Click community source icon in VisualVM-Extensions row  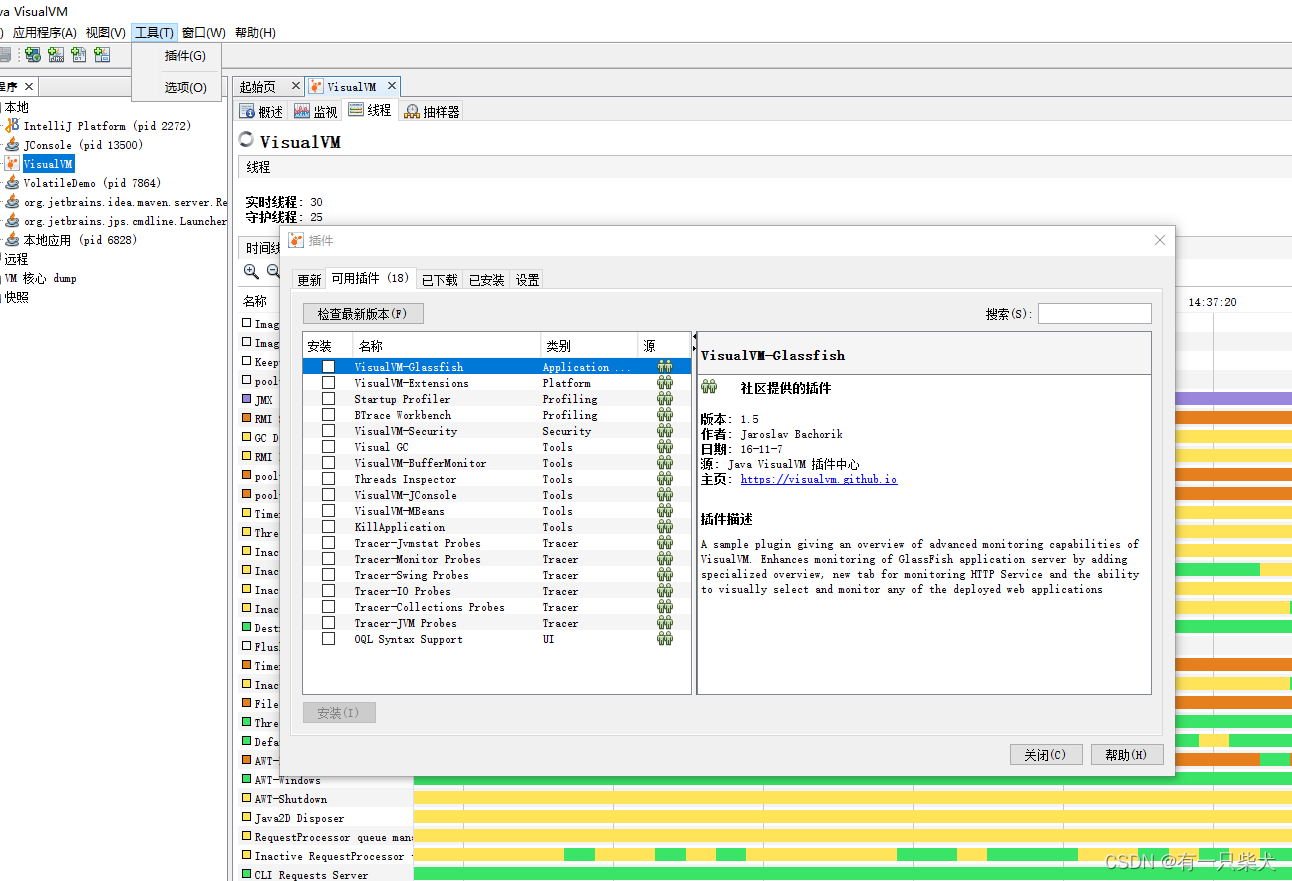coord(665,383)
